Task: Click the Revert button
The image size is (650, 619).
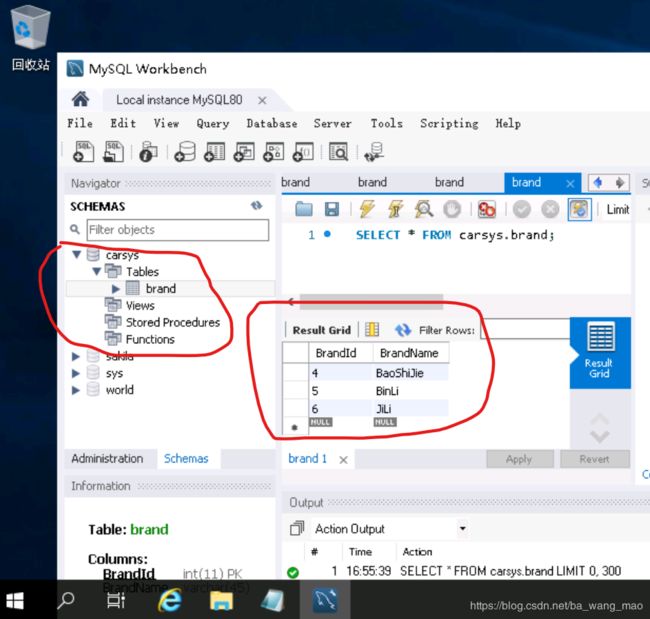Action: coord(594,459)
